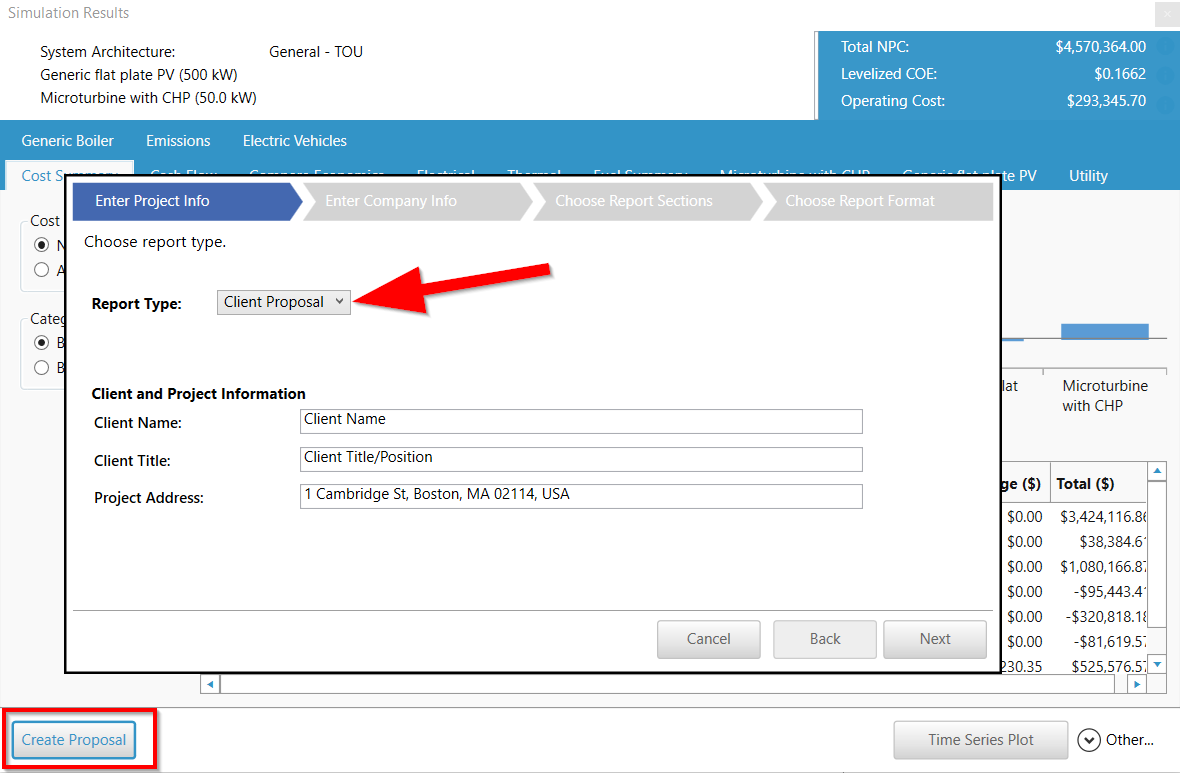Click the Create Proposal button
The height and width of the screenshot is (773, 1180).
[74, 740]
